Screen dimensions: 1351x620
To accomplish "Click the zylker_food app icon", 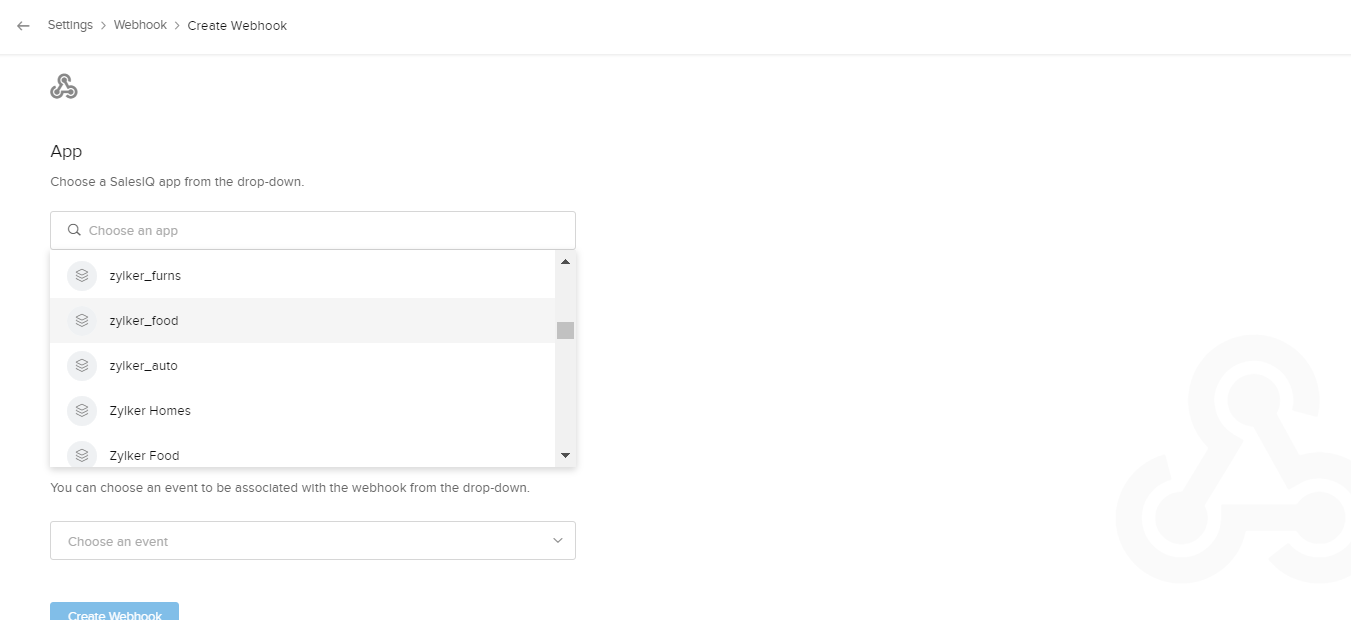I will pos(82,321).
